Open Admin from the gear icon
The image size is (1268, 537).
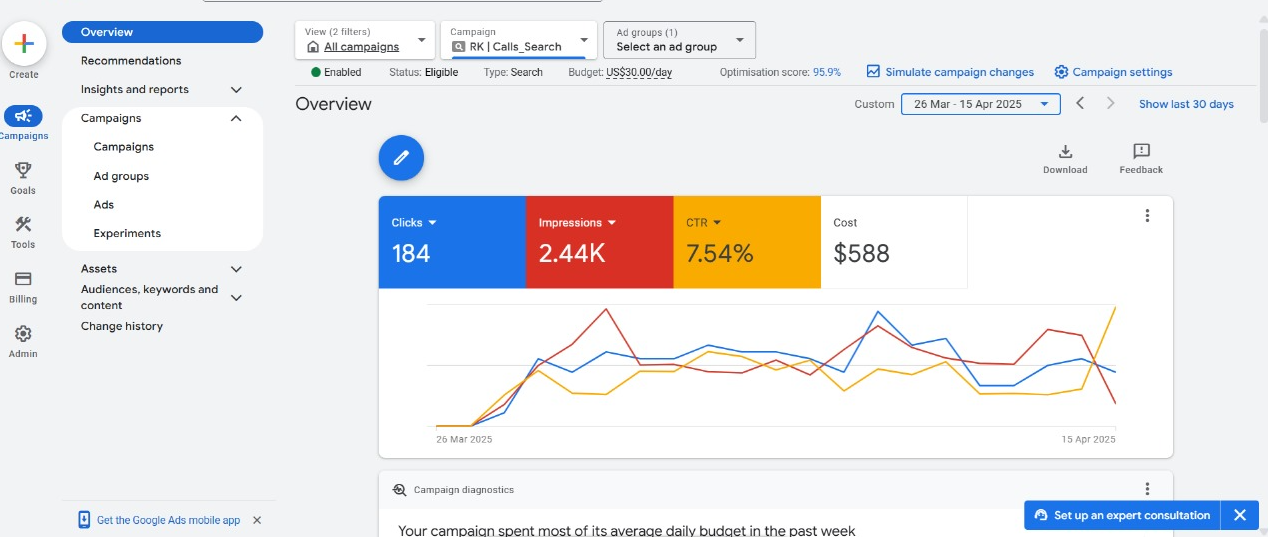(23, 334)
